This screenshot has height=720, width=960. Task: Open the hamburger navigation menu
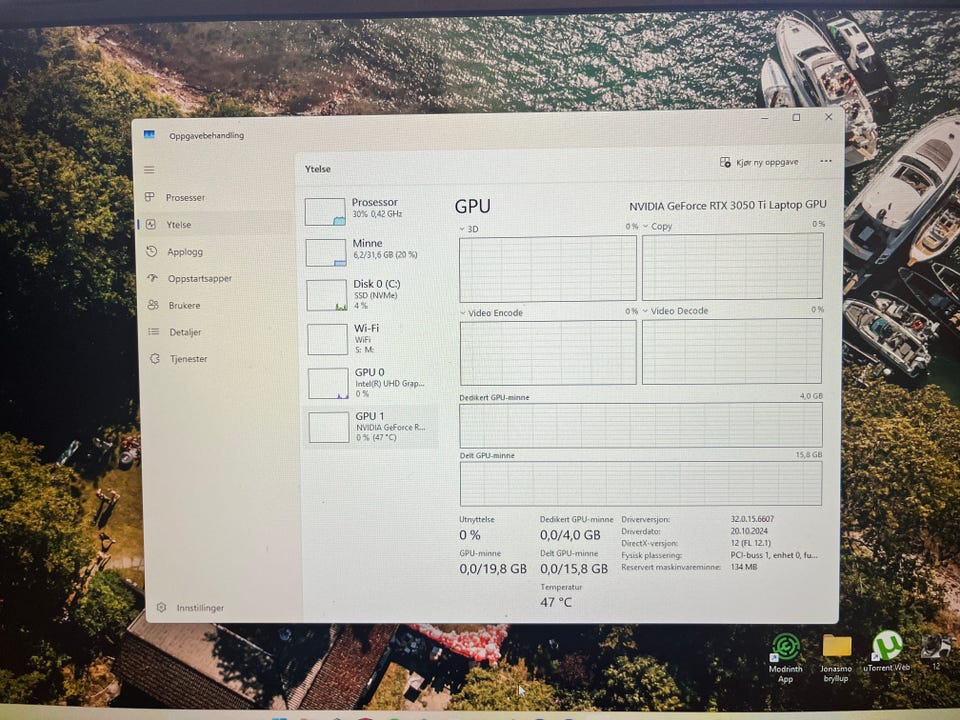coord(149,170)
